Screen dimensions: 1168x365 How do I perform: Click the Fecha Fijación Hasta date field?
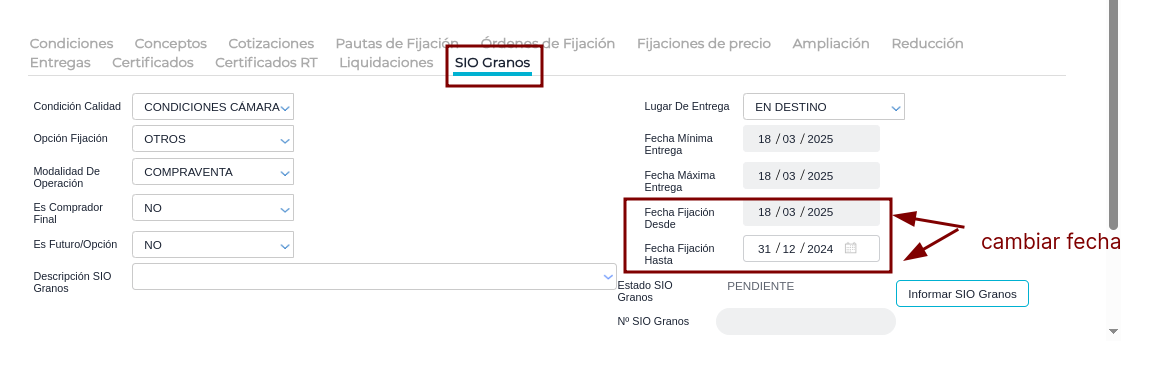[x=811, y=249]
